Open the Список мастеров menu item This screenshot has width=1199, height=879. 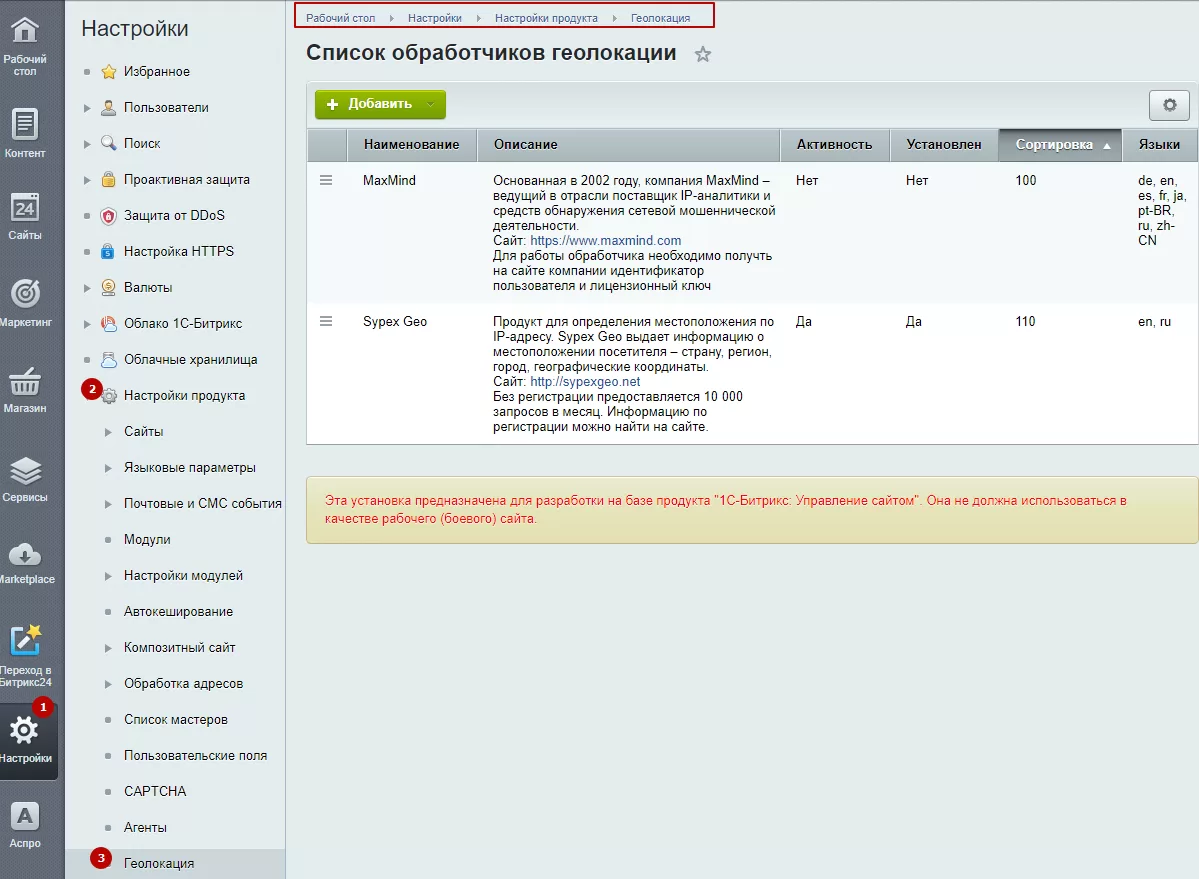click(x=175, y=719)
